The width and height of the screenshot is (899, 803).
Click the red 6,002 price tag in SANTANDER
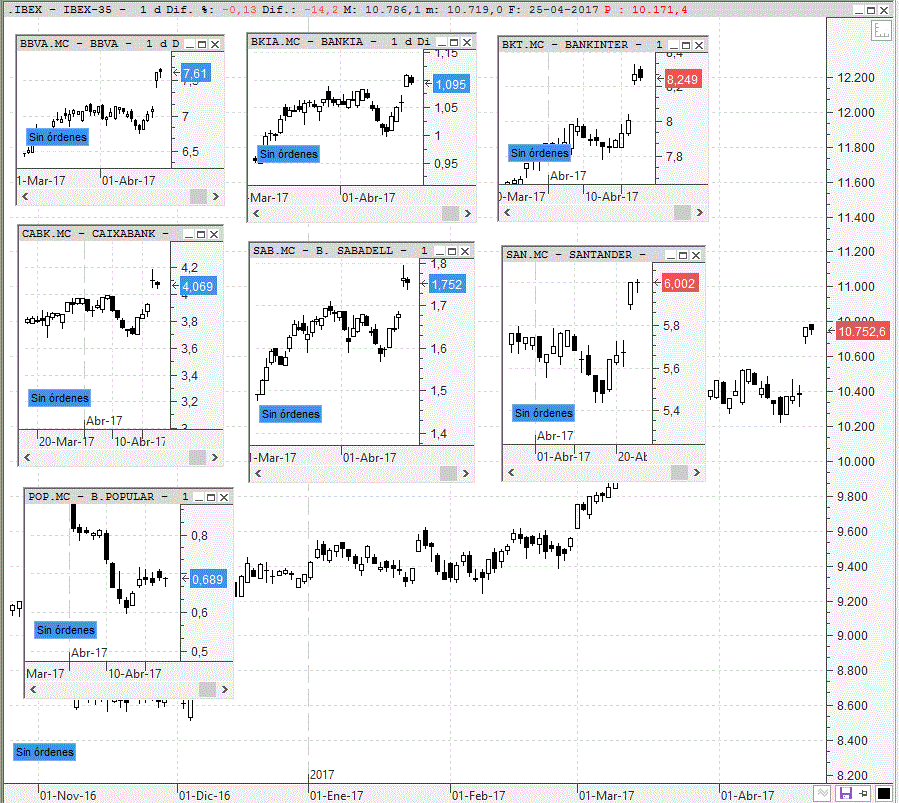[x=680, y=283]
